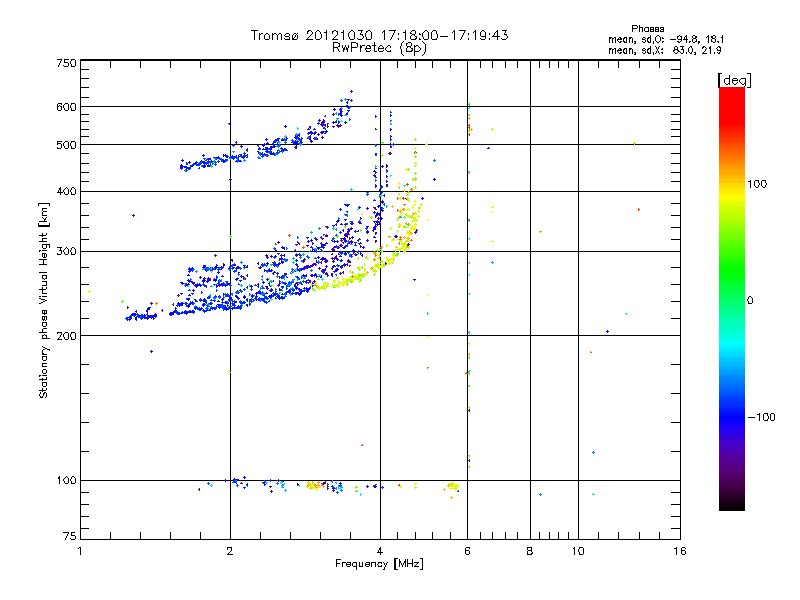Click the y-axis tick label "100"
This screenshot has height=600, width=800.
(x=67, y=480)
